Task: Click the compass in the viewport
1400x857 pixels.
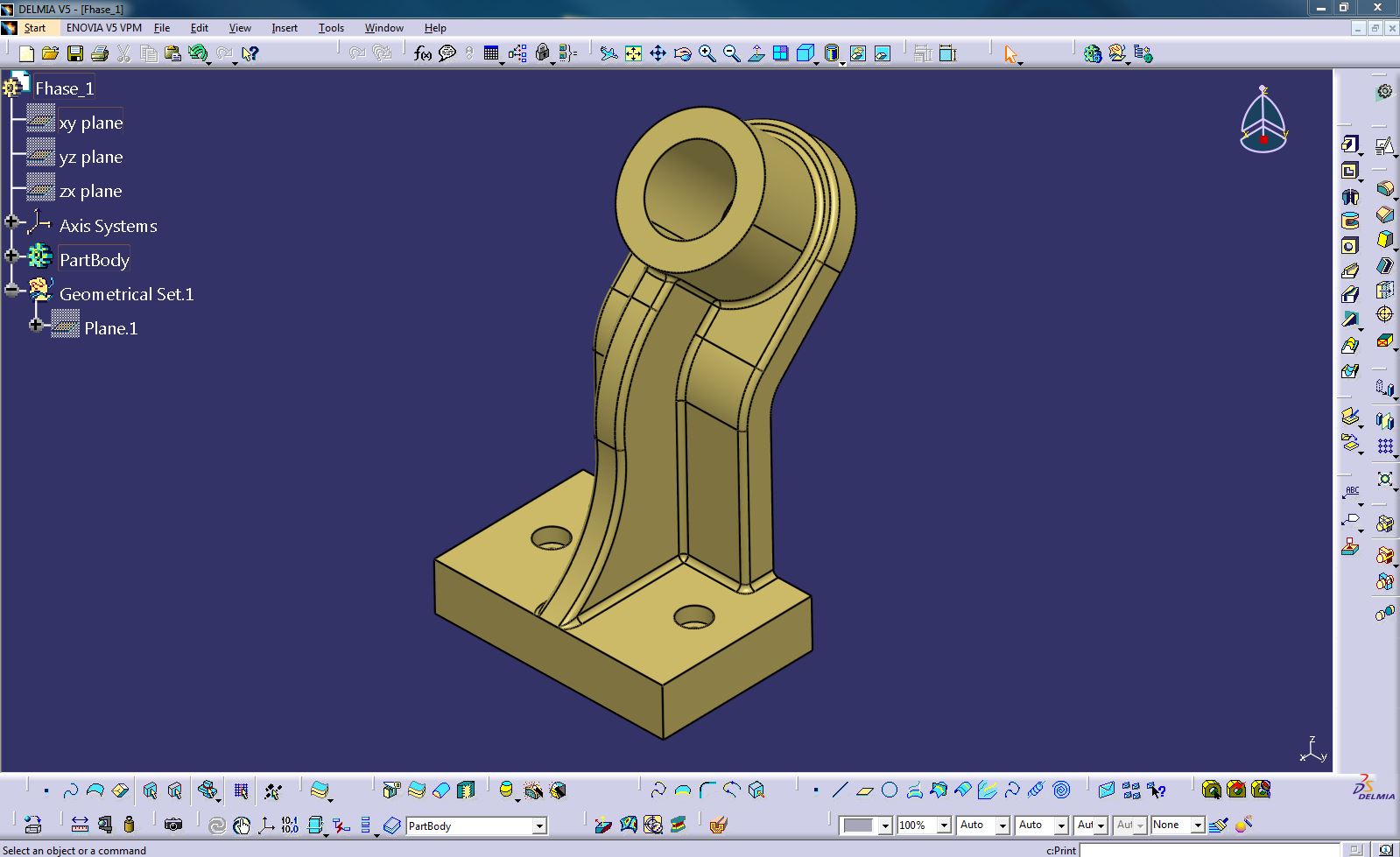Action: (1263, 120)
